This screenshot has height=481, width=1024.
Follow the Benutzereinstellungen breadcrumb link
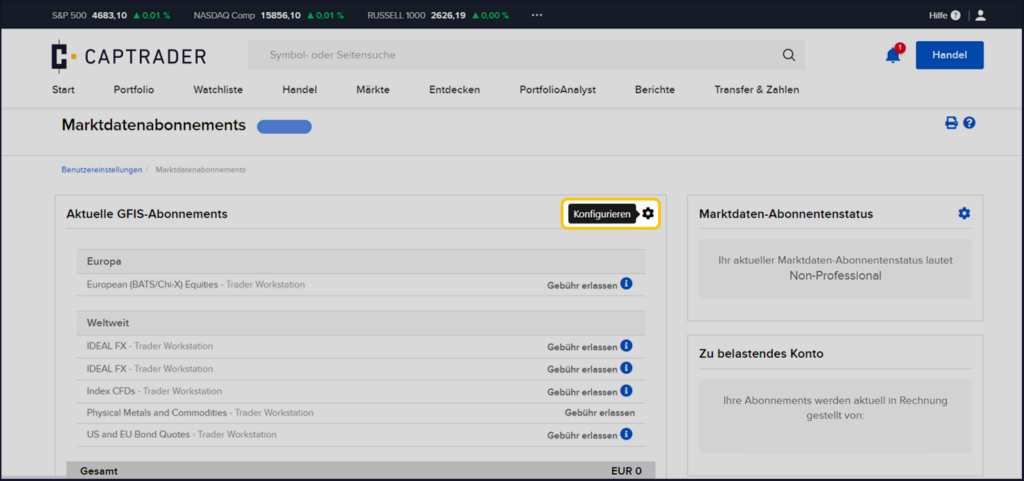102,170
